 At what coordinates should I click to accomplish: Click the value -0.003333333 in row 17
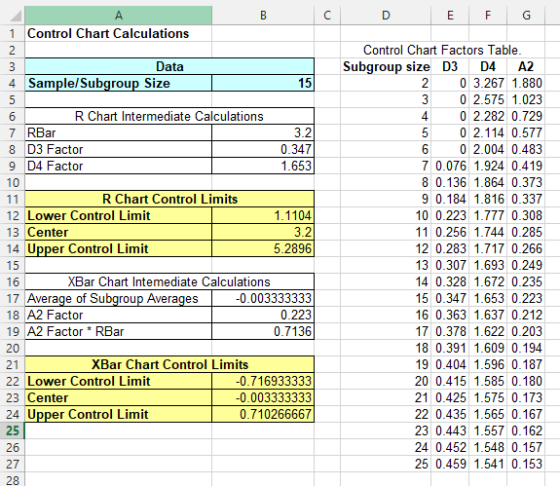pos(263,298)
